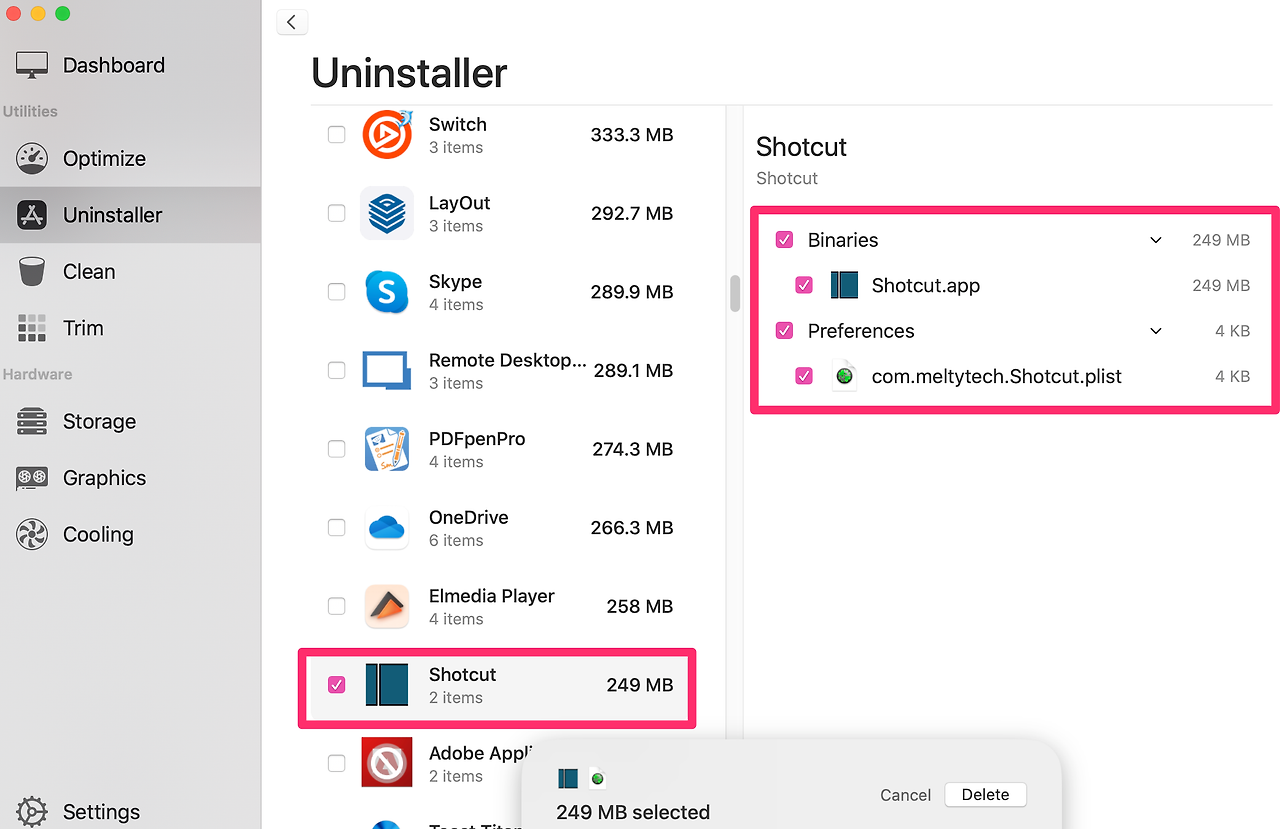Check the Adobe Application checkbox
The width and height of the screenshot is (1280, 829).
click(x=337, y=763)
